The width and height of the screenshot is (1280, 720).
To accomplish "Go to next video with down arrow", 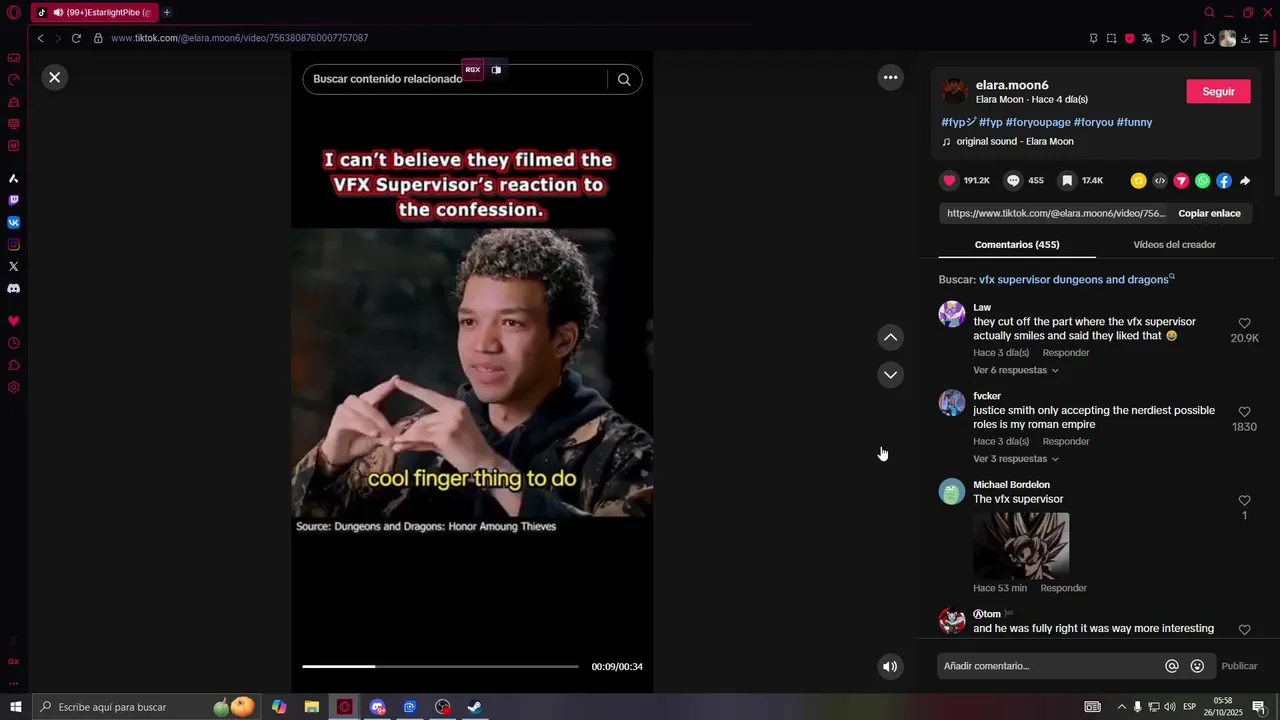I will pos(890,375).
